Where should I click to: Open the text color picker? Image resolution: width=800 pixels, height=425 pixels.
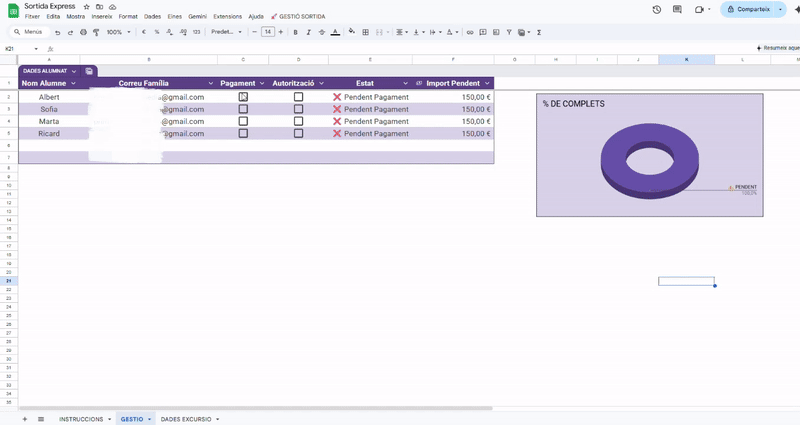point(334,32)
